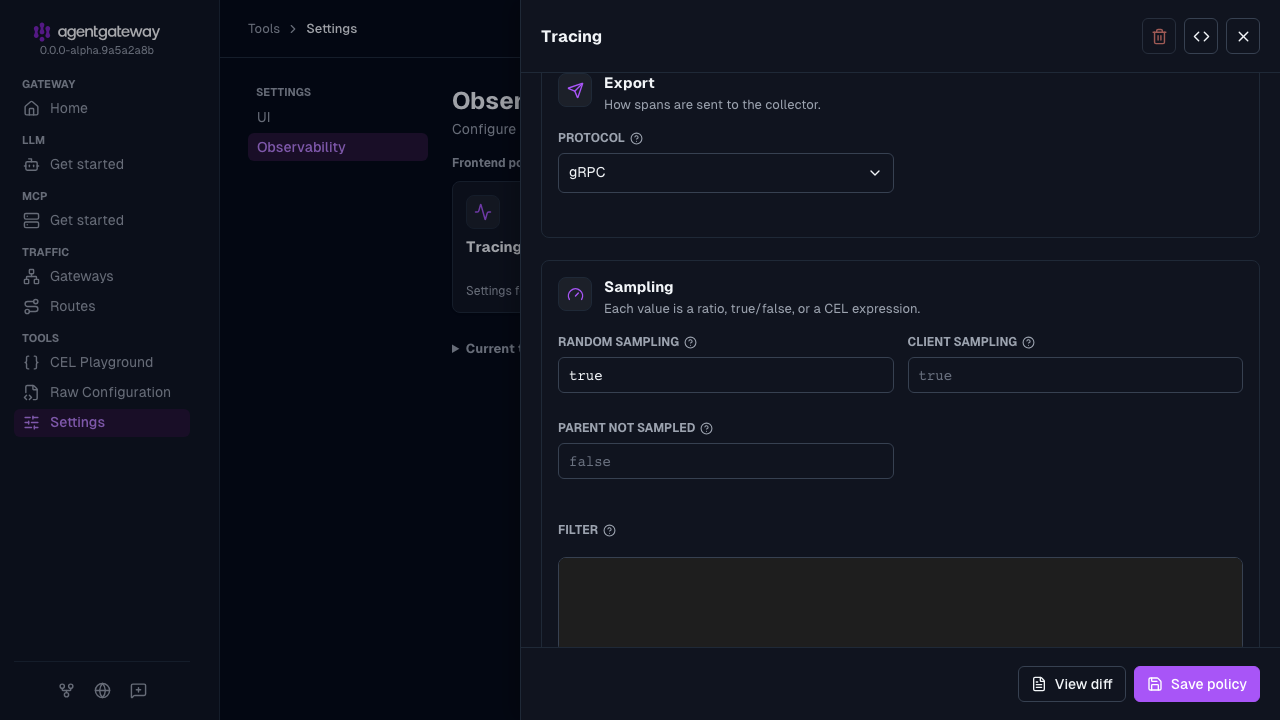The height and width of the screenshot is (720, 1280).
Task: Click the Tracing card activity icon
Action: [483, 212]
